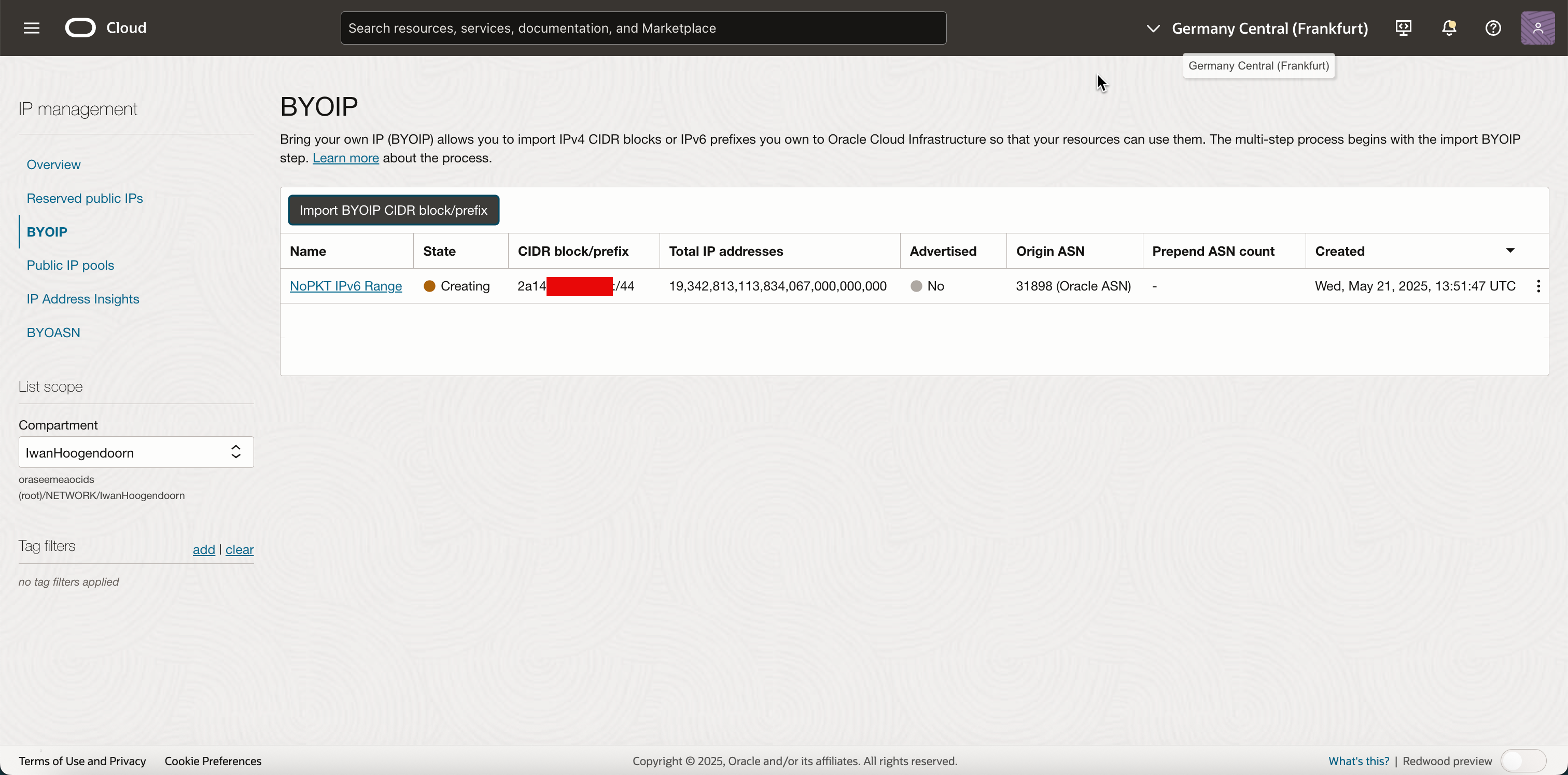Open the Cloud Shell developer tools icon

1404,28
